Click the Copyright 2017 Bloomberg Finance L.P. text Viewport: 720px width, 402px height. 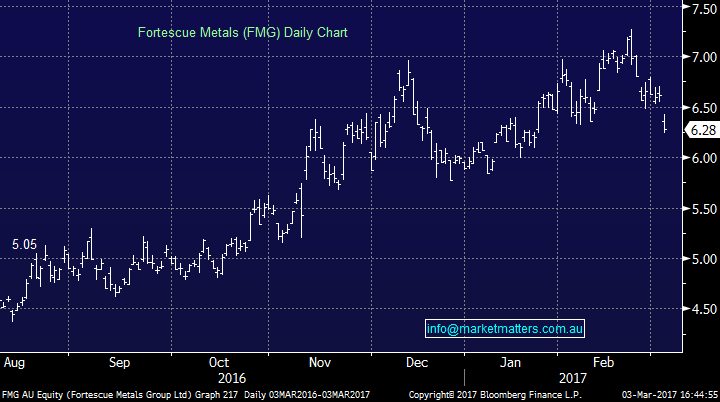pos(495,395)
